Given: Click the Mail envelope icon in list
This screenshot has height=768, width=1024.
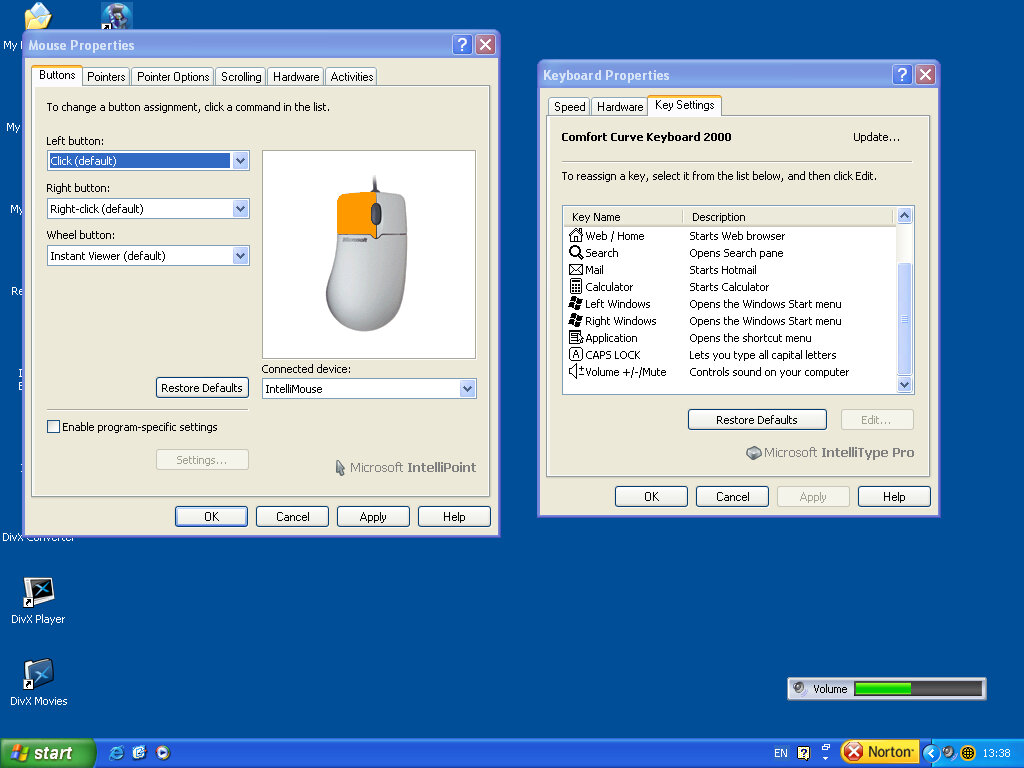Looking at the screenshot, I should (575, 270).
